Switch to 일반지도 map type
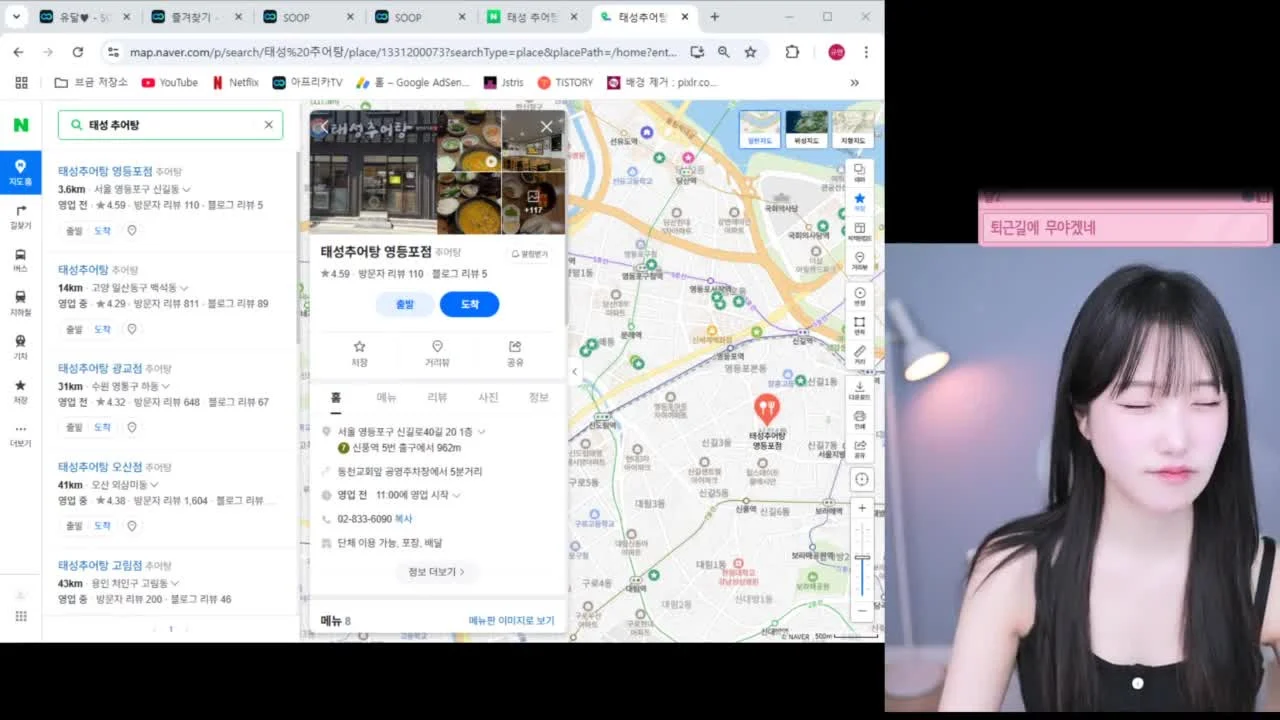This screenshot has height=720, width=1280. [x=760, y=129]
